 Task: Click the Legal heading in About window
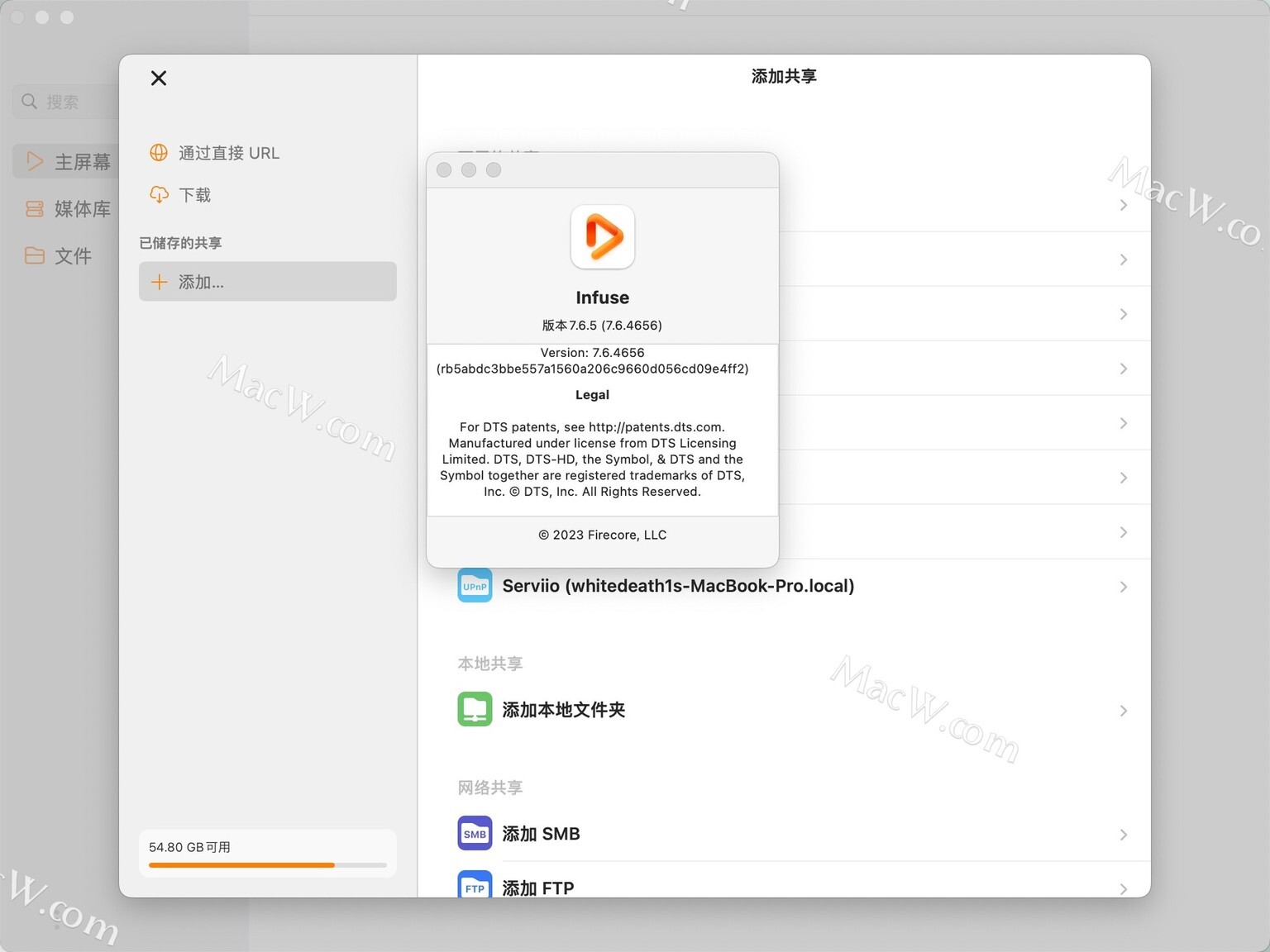(x=592, y=395)
